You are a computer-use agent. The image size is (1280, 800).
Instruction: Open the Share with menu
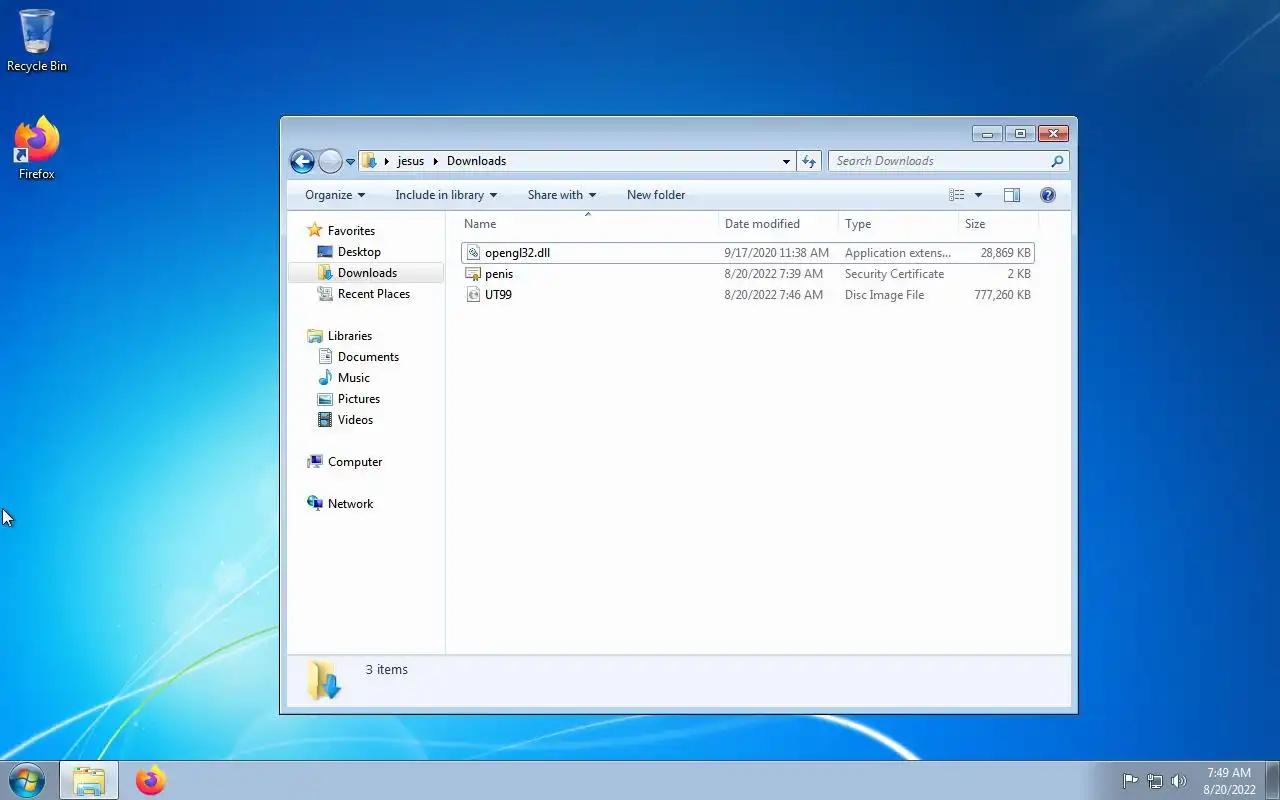pyautogui.click(x=562, y=195)
